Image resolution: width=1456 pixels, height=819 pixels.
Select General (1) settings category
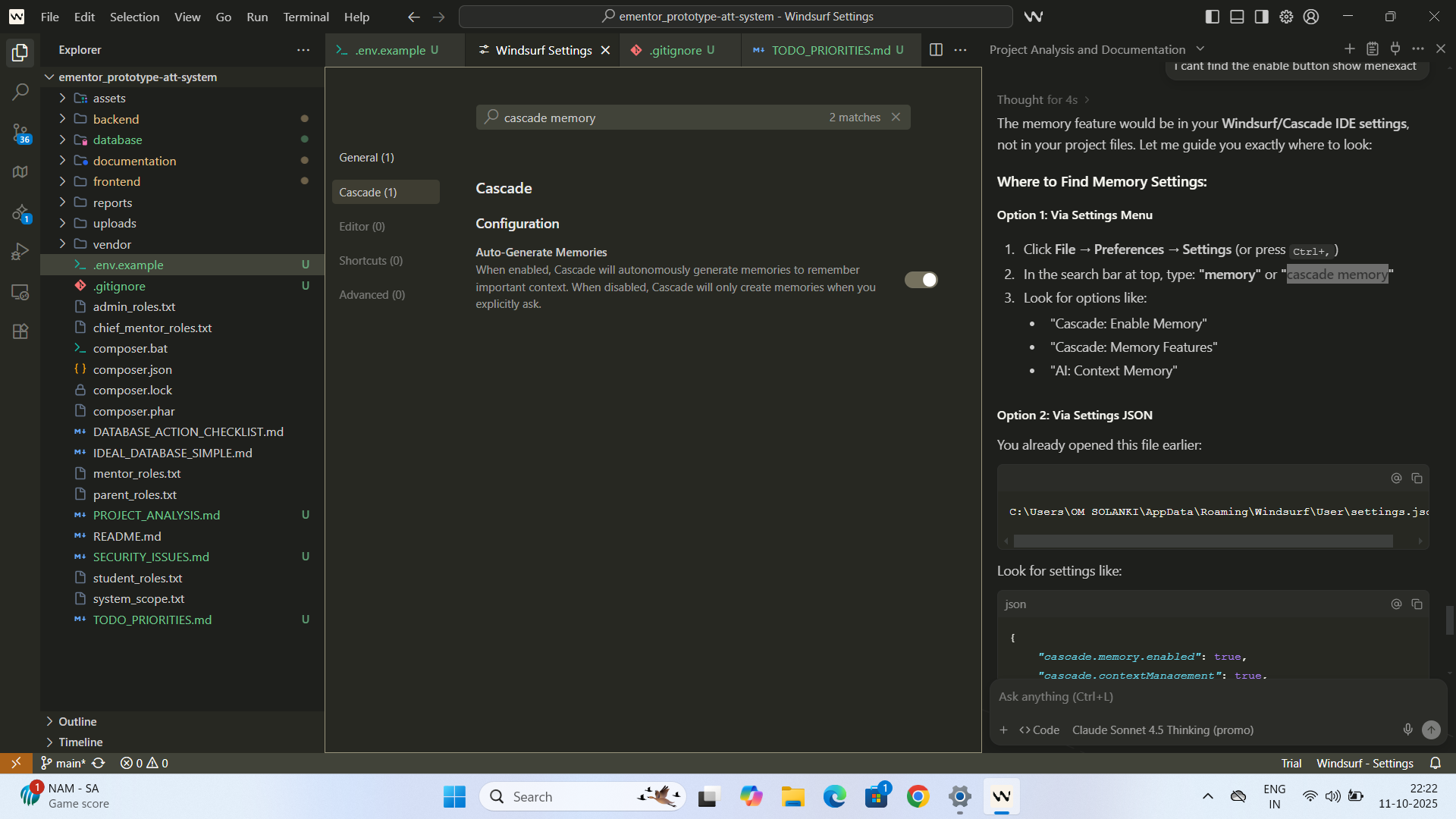[385, 158]
